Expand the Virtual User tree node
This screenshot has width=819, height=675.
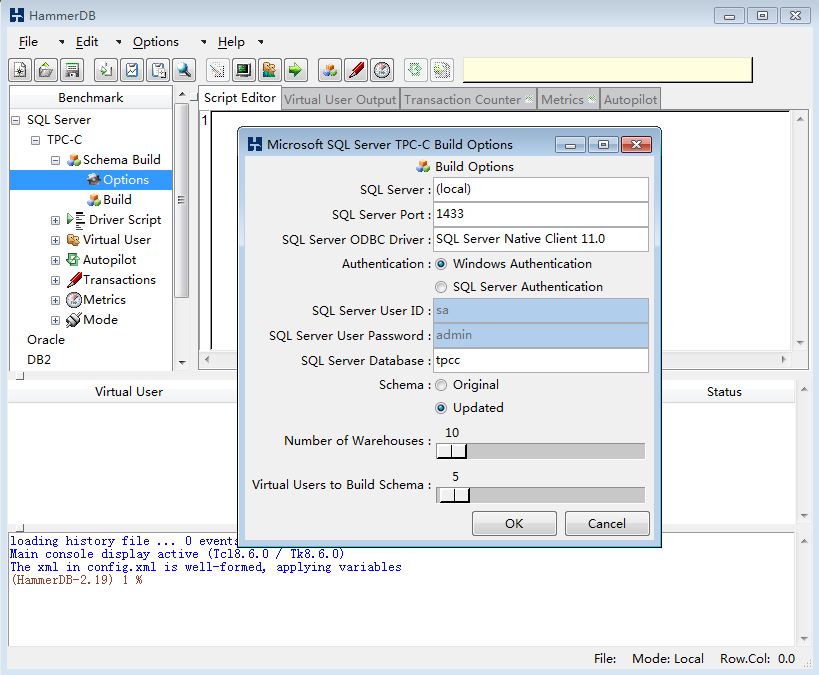(55, 240)
